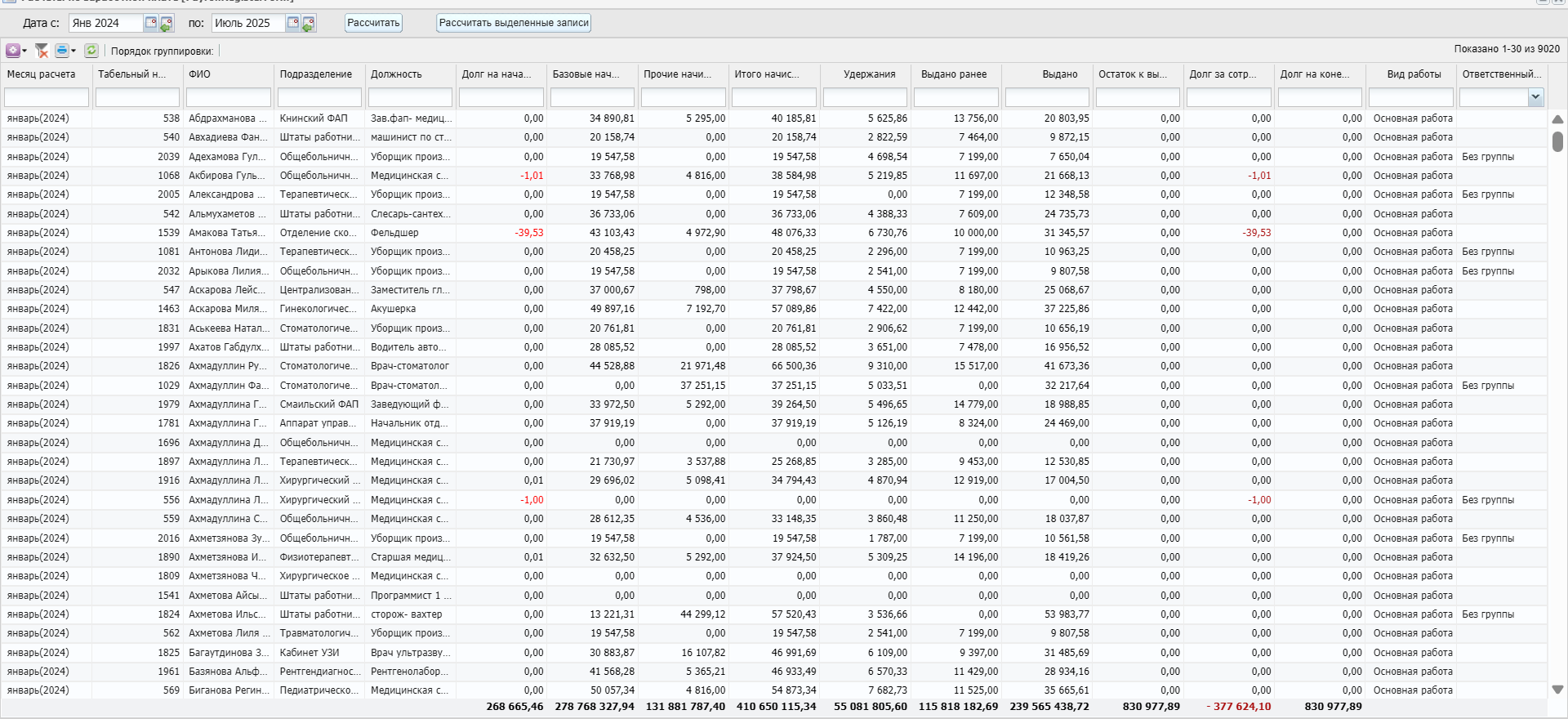Click the blue print icon
Screen dimensions: 1568x719
(62, 51)
